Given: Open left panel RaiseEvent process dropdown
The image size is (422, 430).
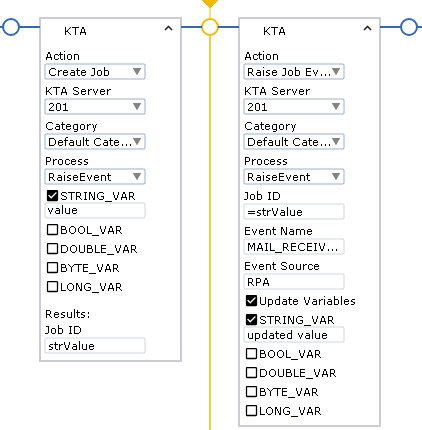Looking at the screenshot, I should pyautogui.click(x=95, y=177).
